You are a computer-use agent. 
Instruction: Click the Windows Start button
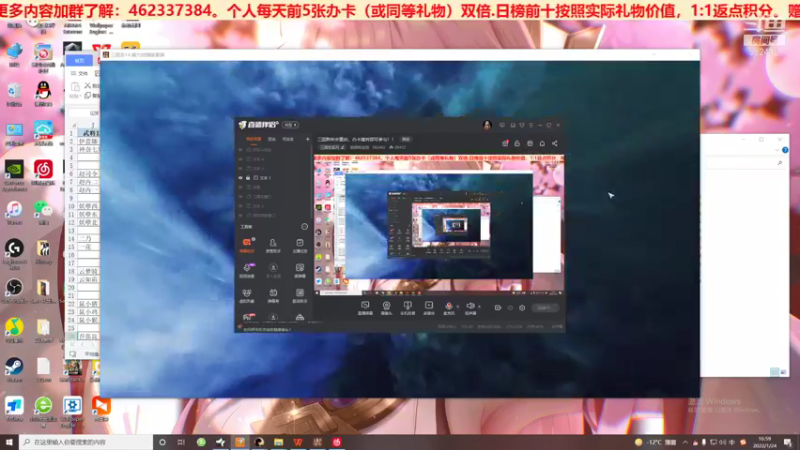[9, 442]
